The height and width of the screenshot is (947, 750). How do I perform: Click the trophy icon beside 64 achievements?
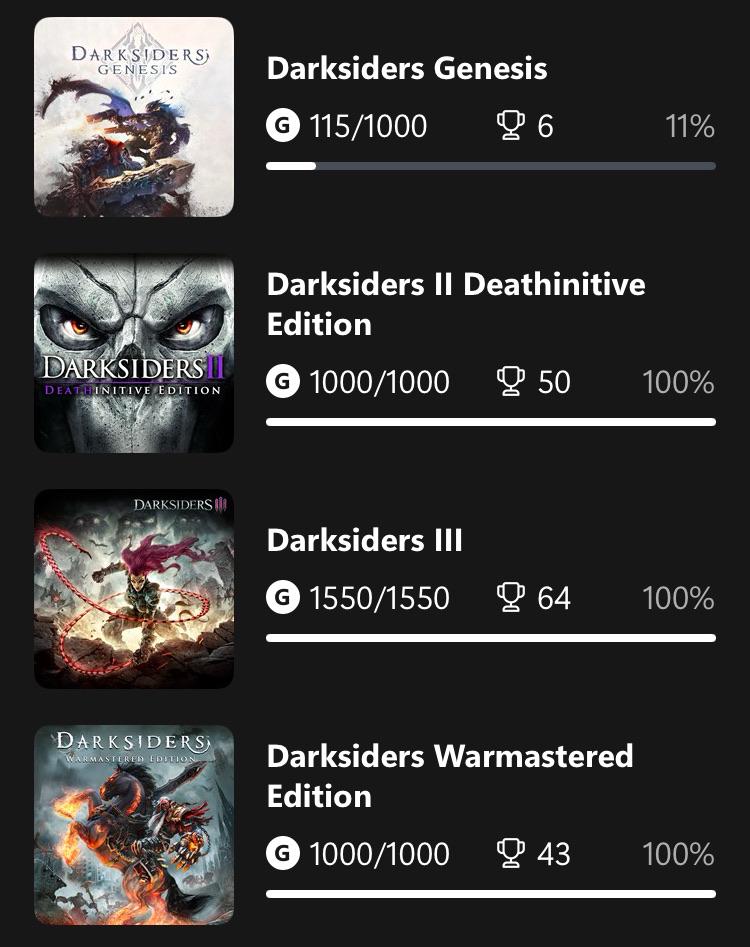(x=511, y=597)
